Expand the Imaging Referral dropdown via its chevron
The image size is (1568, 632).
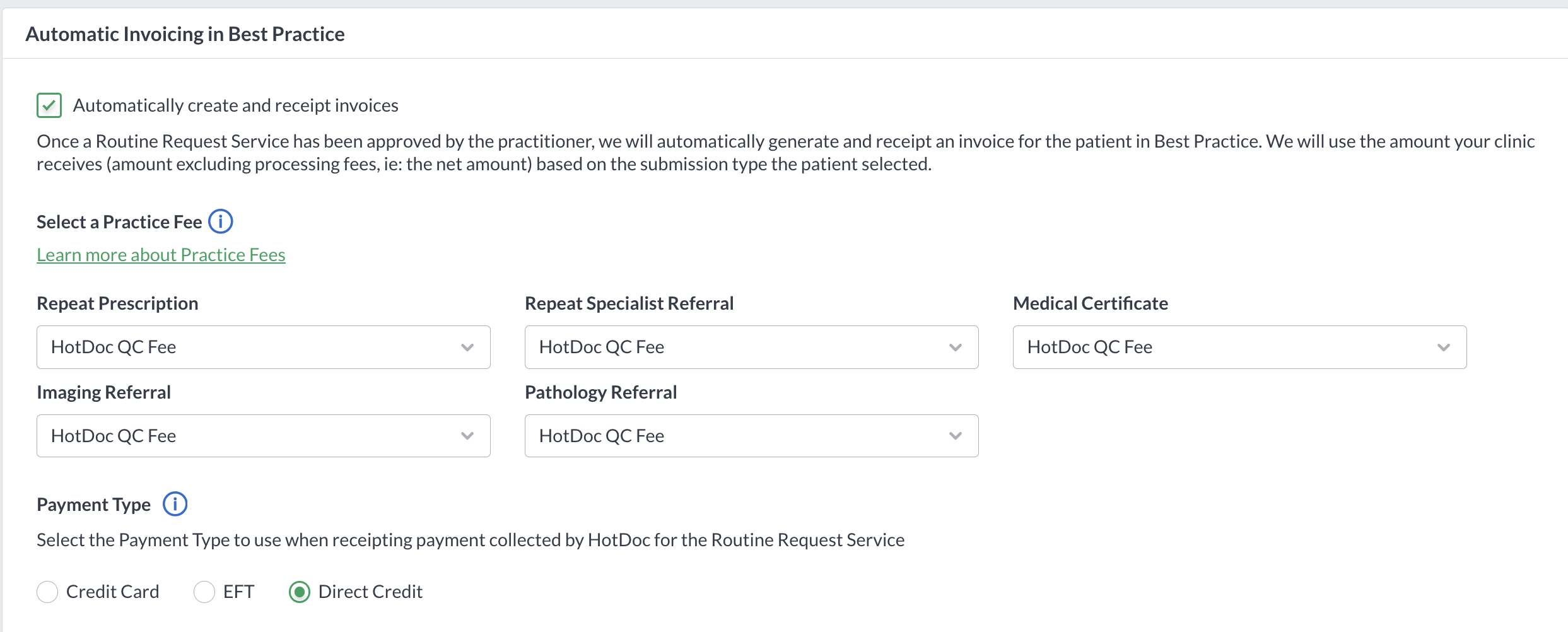tap(467, 435)
